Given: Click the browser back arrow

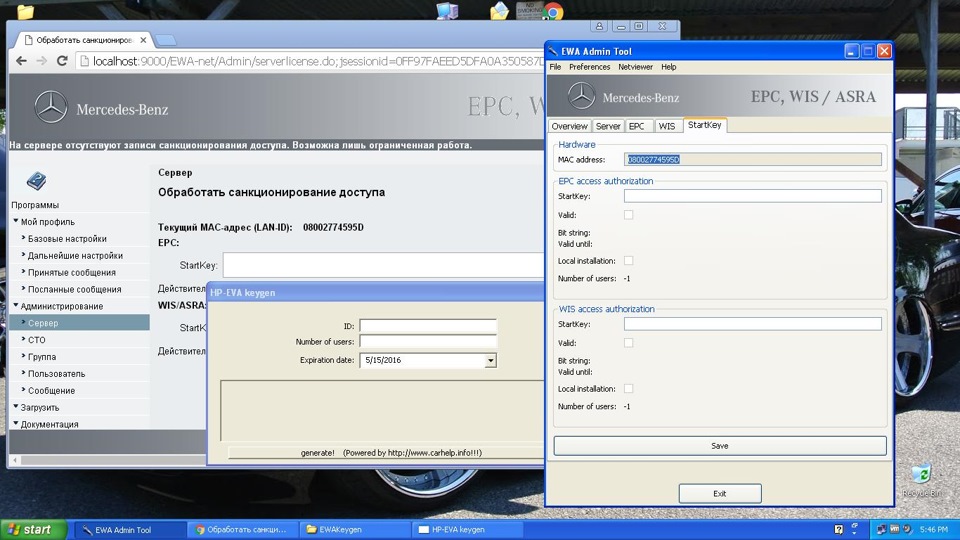Looking at the screenshot, I should click(21, 61).
